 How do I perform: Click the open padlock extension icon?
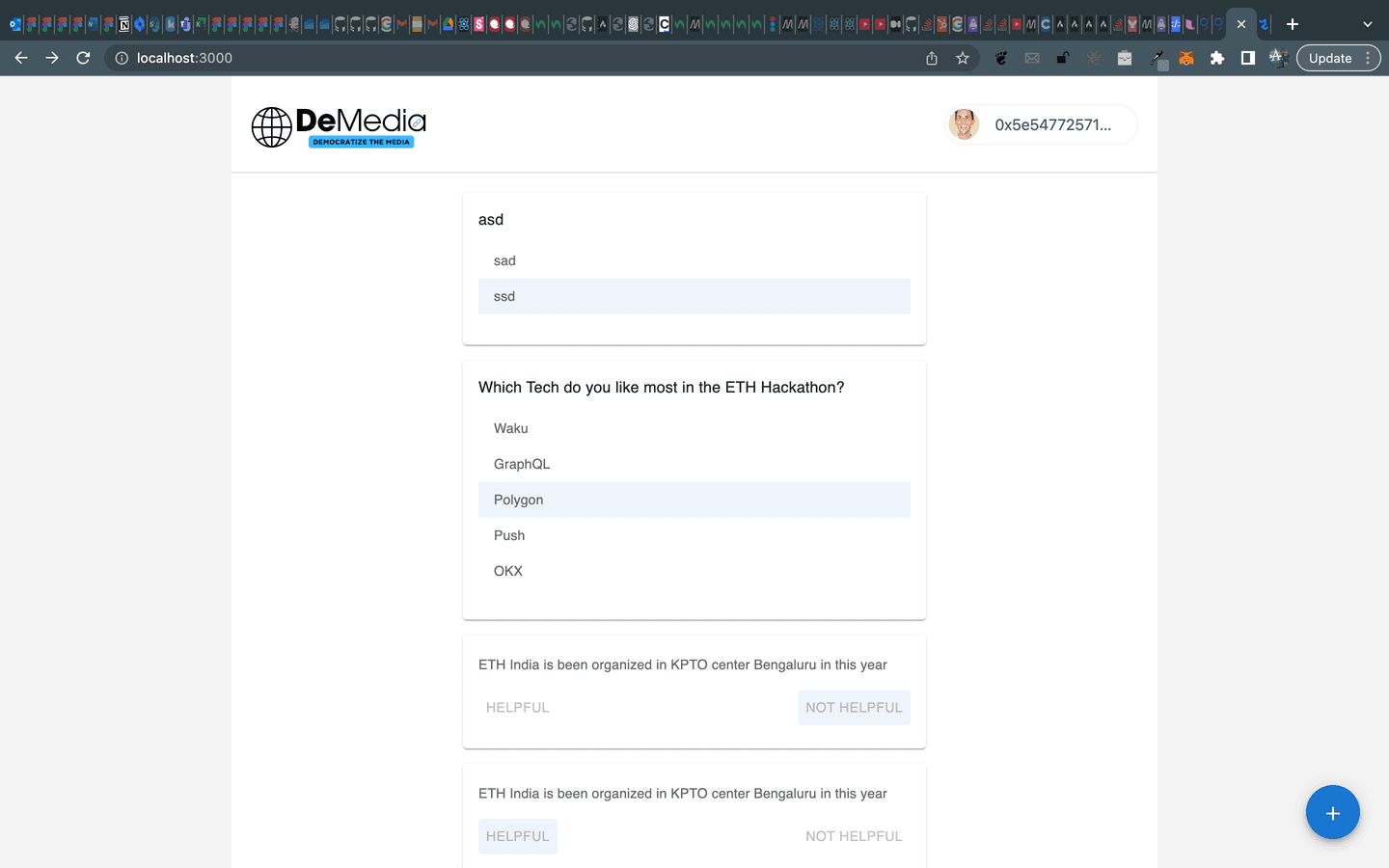pyautogui.click(x=1063, y=58)
